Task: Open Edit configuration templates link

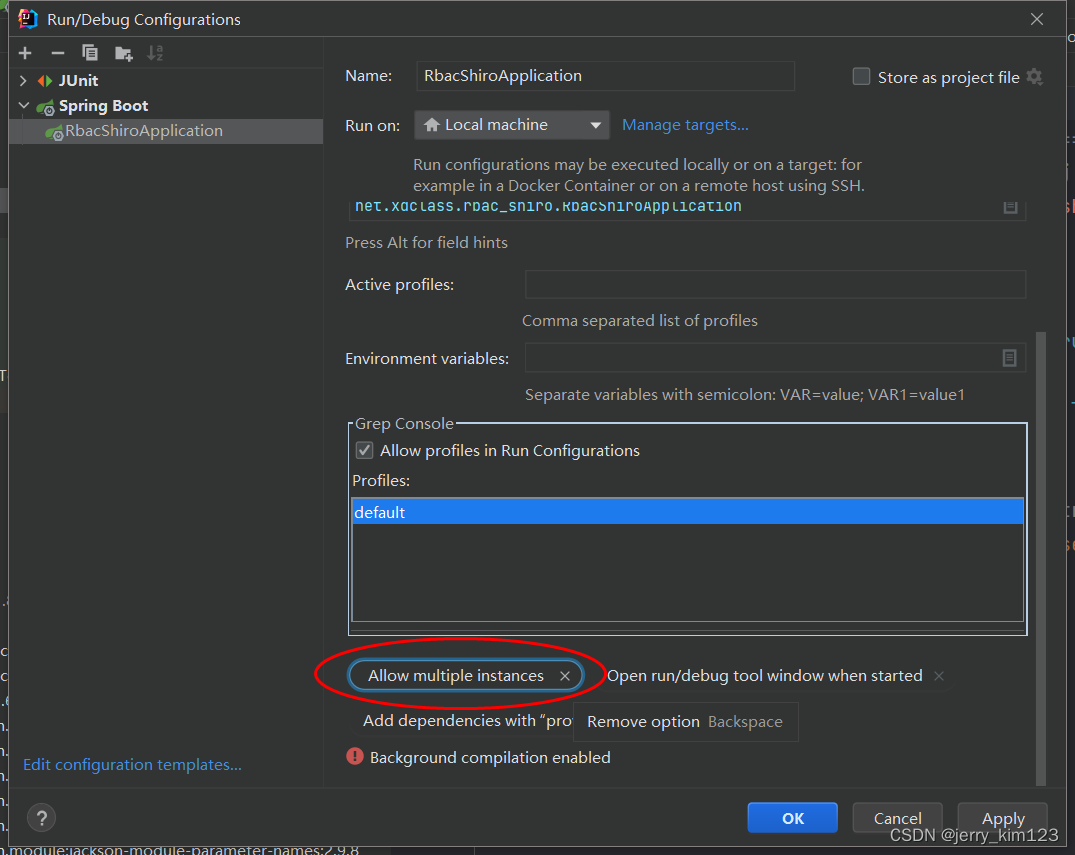Action: [132, 764]
